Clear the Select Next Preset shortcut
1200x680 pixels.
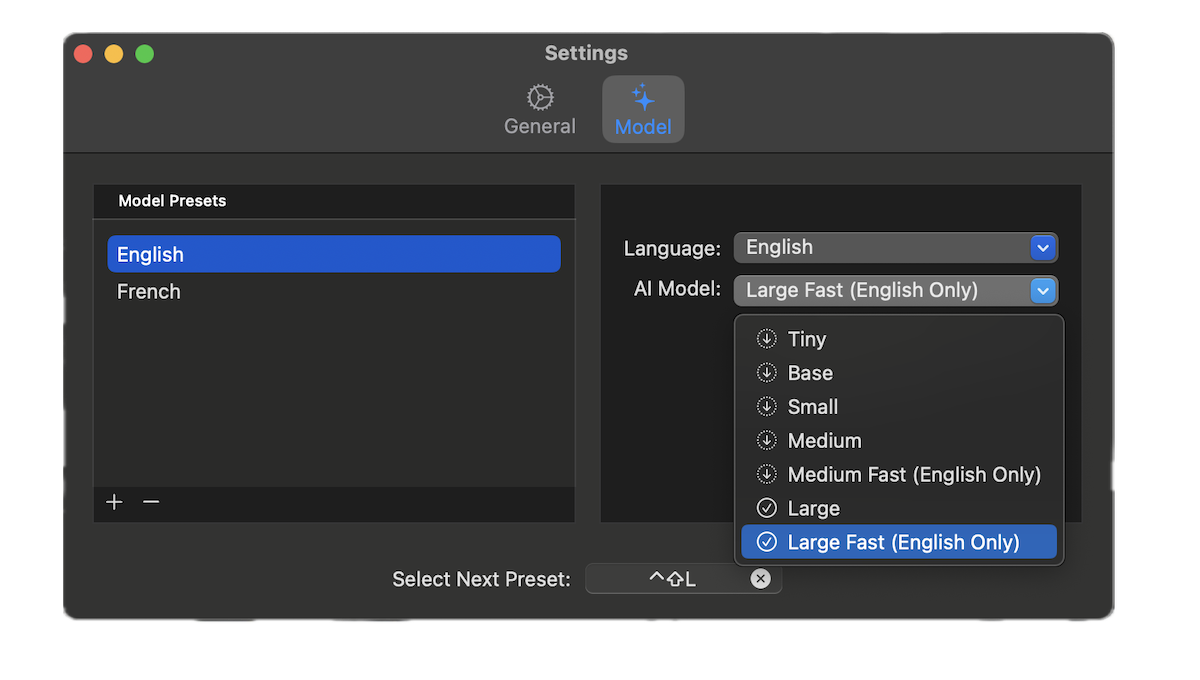[x=761, y=579]
